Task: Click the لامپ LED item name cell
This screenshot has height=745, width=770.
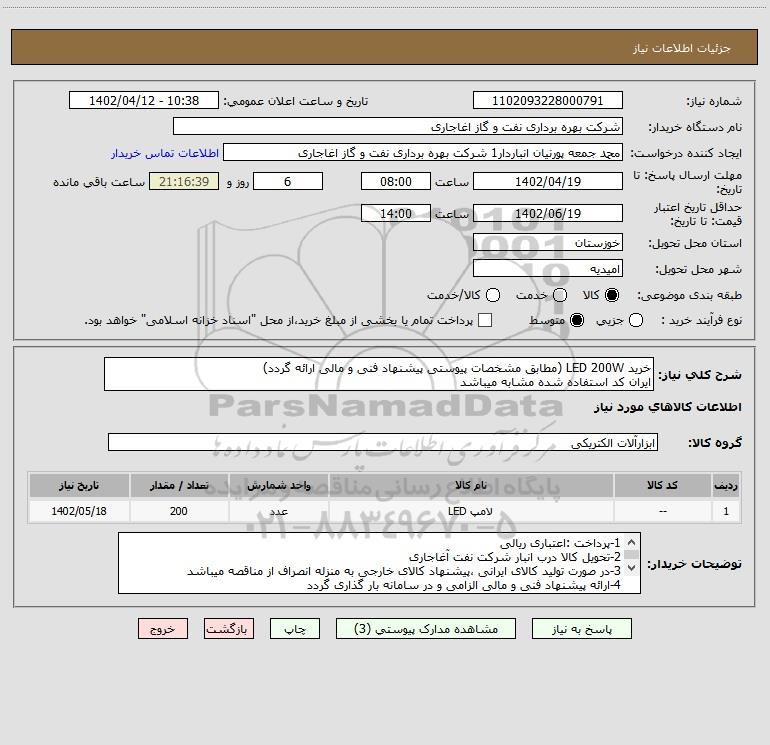Action: pyautogui.click(x=471, y=511)
